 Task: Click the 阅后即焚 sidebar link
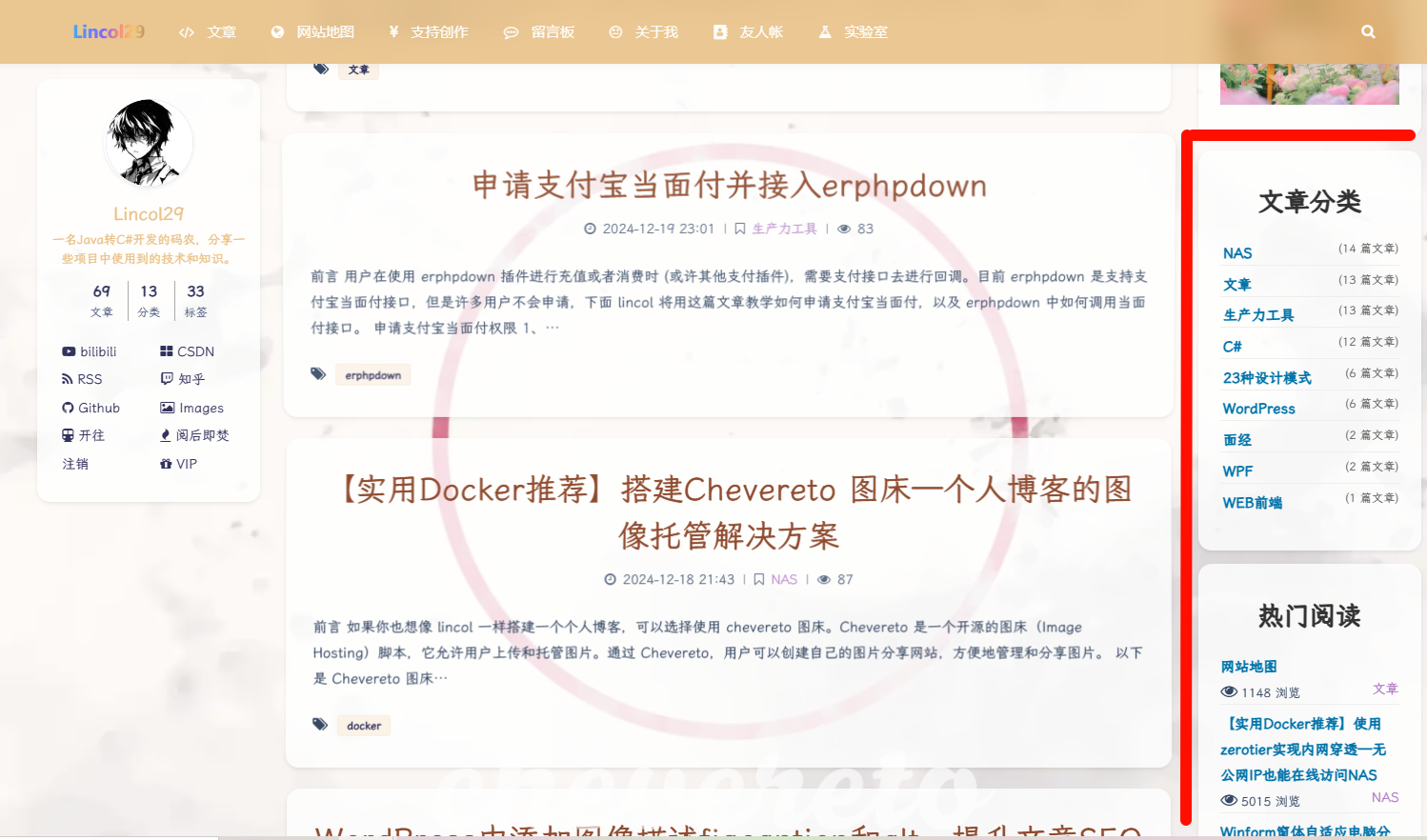(x=195, y=435)
